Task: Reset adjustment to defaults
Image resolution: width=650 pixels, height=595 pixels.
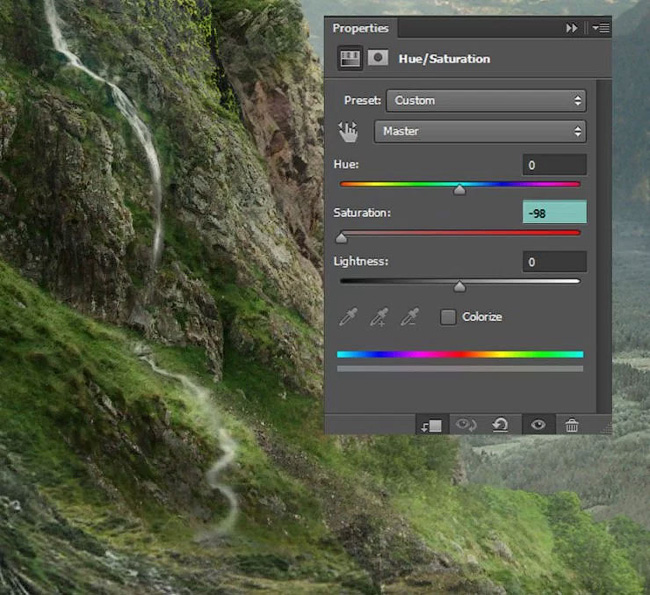Action: (x=500, y=425)
